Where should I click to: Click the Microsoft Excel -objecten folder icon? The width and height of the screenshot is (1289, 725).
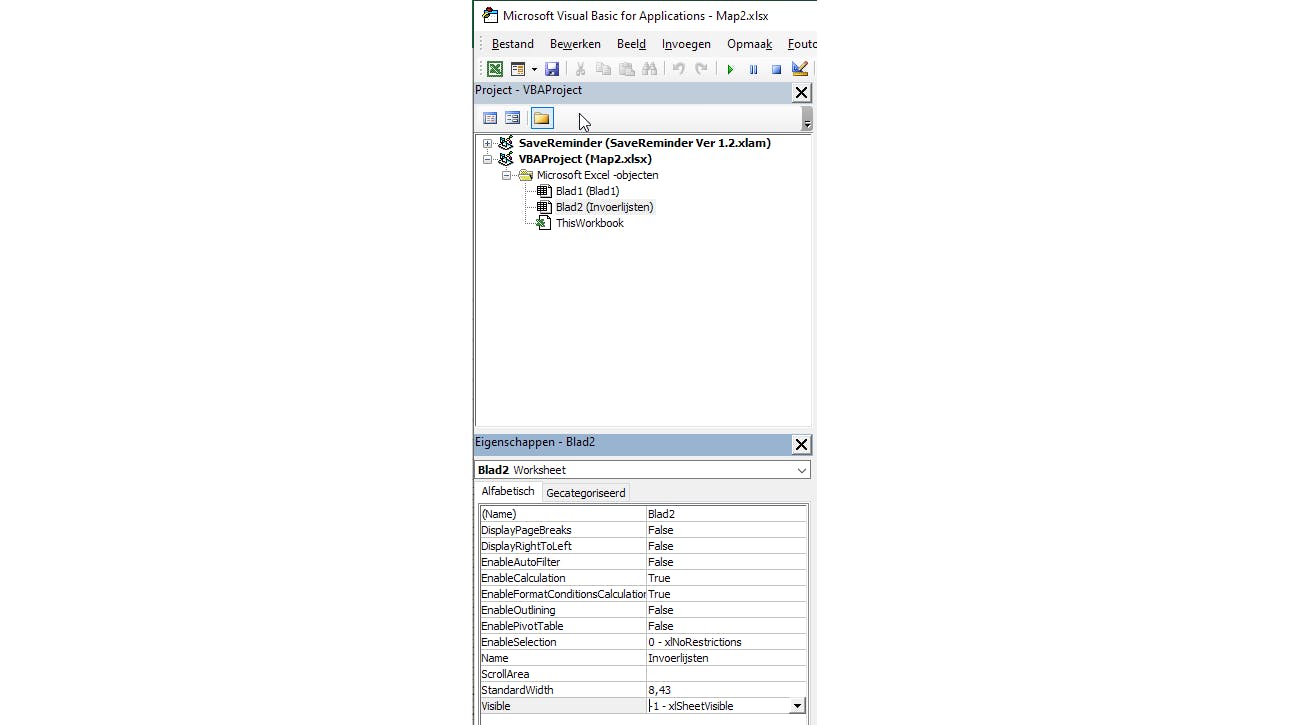[x=525, y=175]
